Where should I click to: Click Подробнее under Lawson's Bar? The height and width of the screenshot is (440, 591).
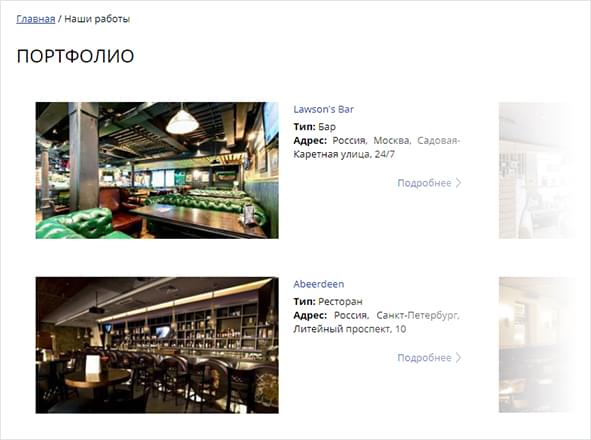(424, 183)
